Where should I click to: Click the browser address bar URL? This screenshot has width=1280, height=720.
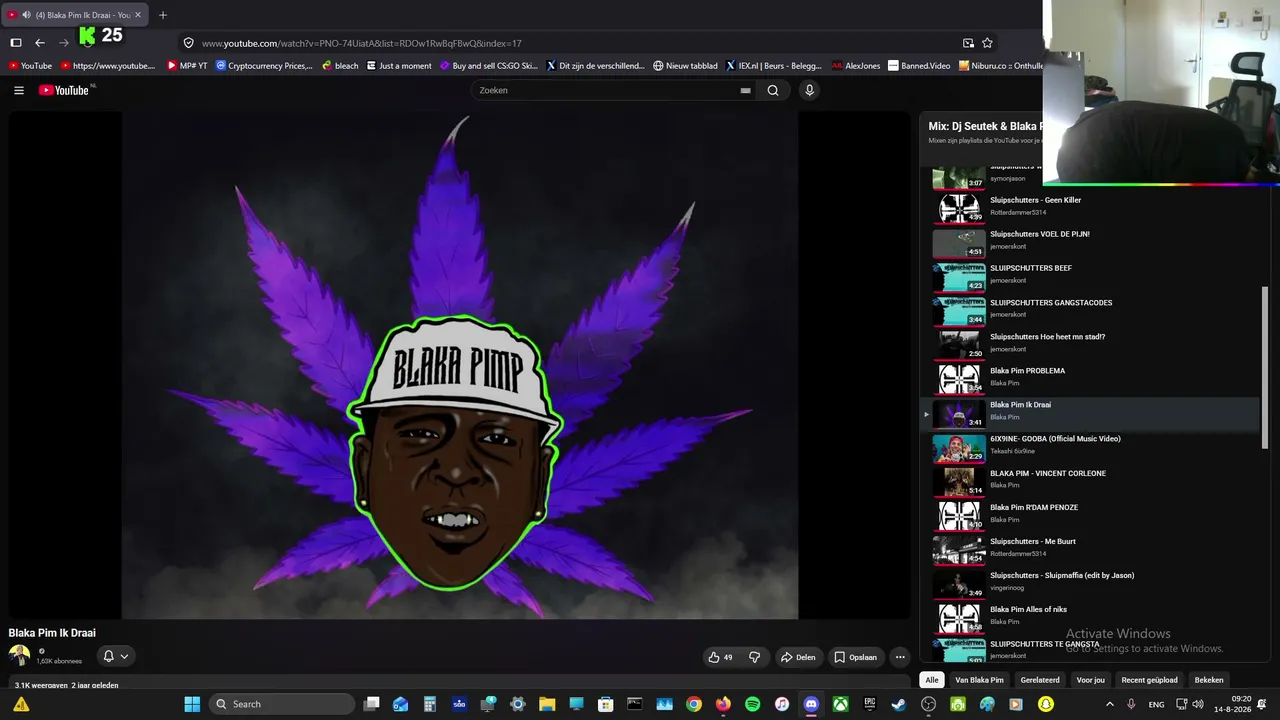point(362,43)
